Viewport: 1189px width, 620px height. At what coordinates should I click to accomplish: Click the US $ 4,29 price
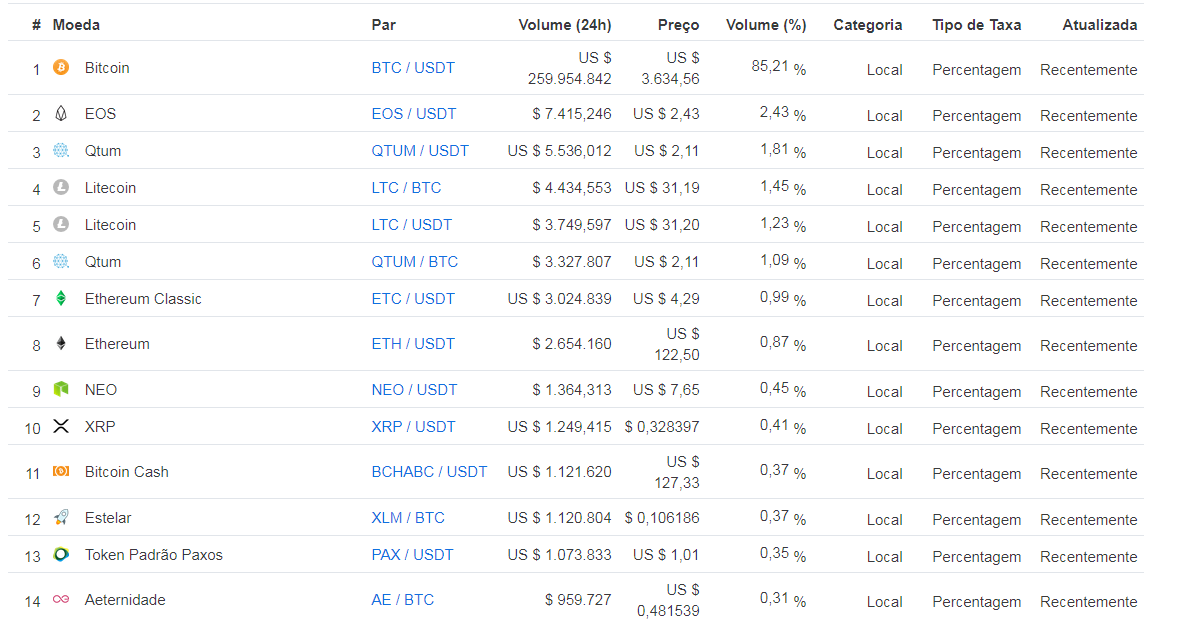pos(667,299)
